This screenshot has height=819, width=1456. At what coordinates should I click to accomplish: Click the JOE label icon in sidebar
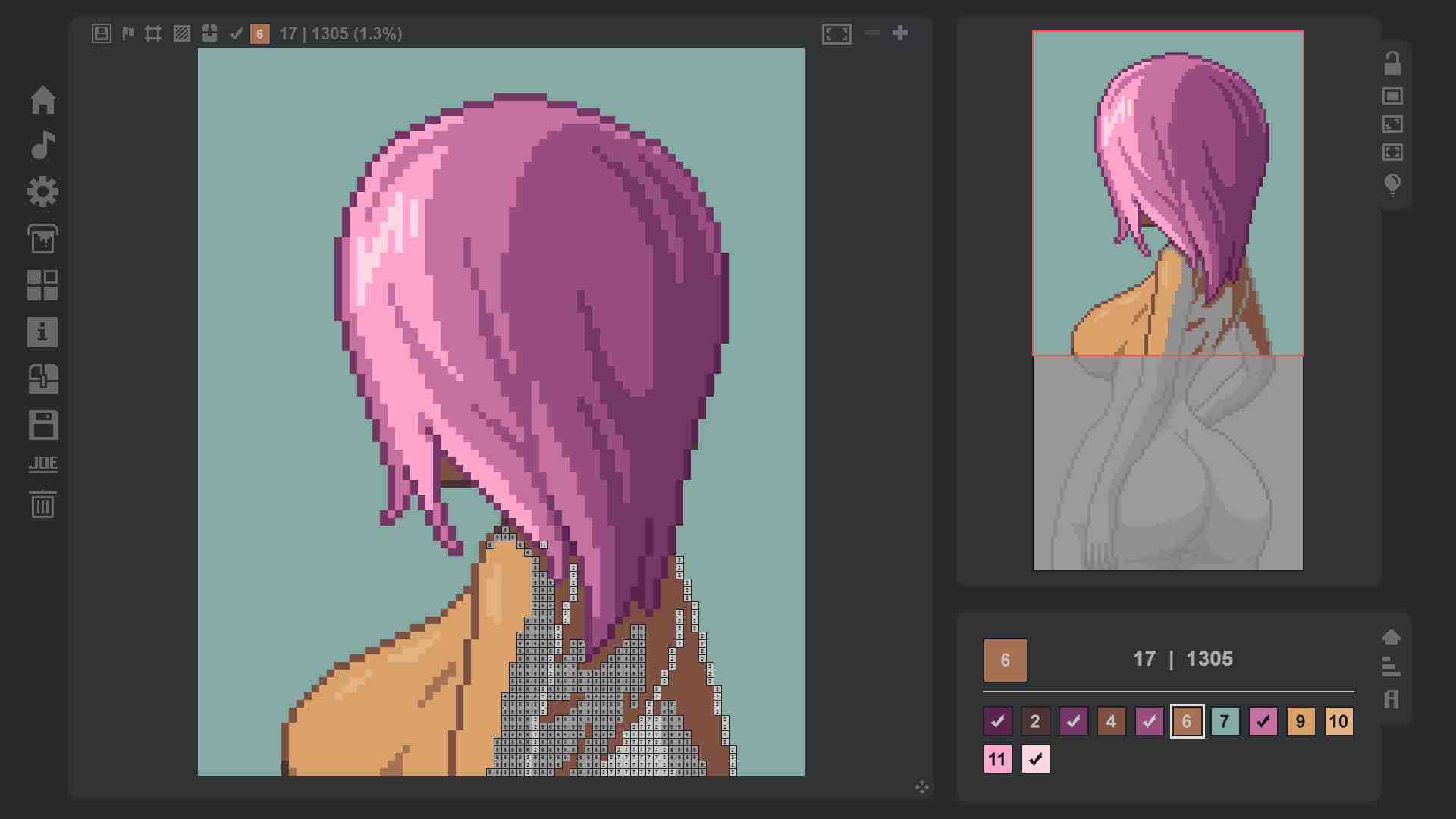[x=42, y=464]
